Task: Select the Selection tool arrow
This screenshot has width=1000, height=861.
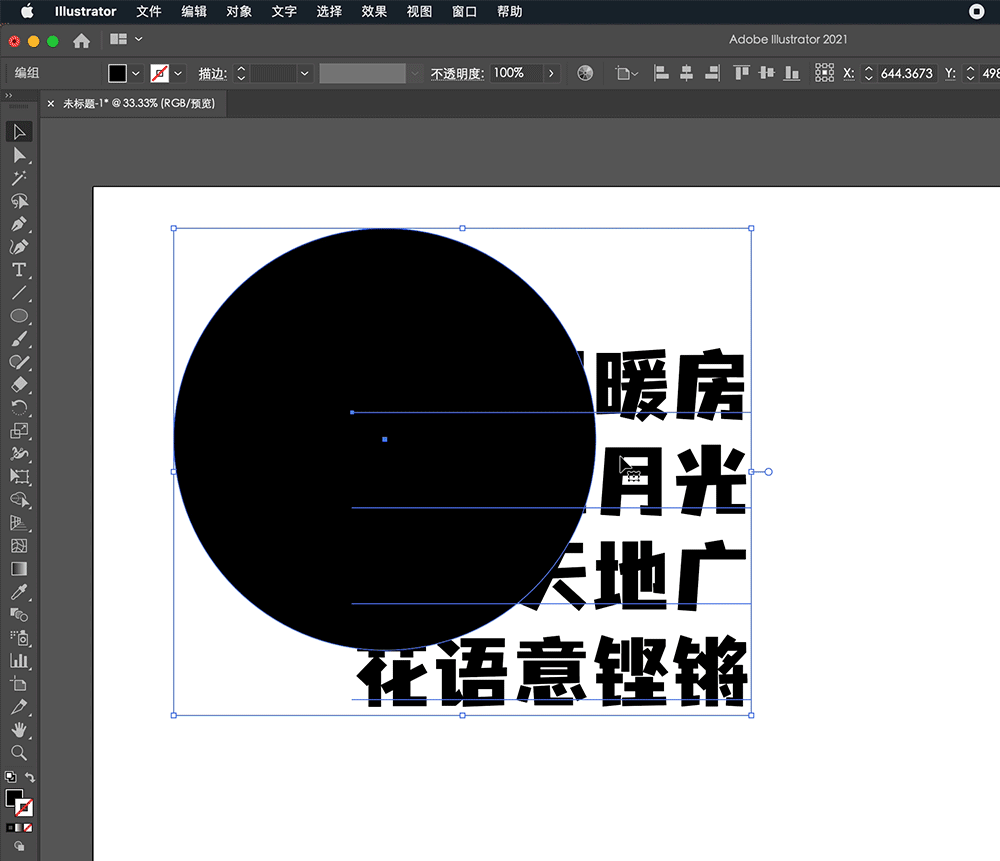Action: 19,132
